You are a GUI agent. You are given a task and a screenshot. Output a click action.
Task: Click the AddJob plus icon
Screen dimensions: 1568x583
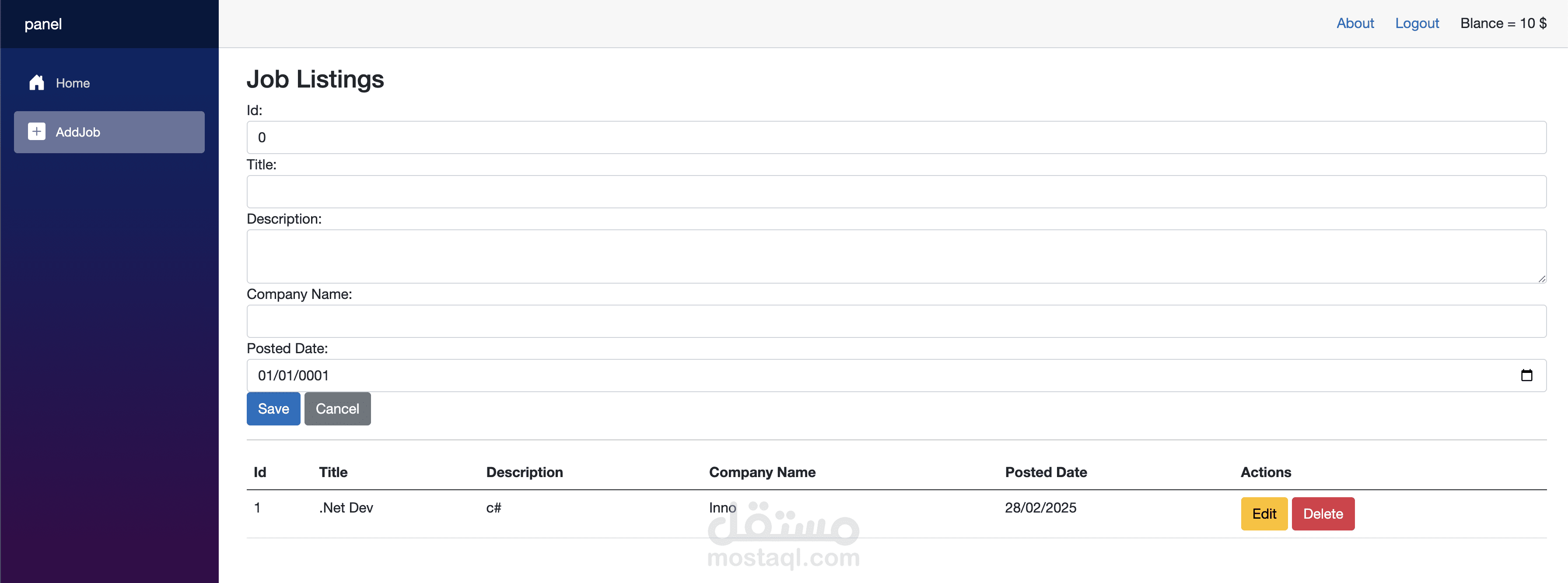(x=36, y=132)
